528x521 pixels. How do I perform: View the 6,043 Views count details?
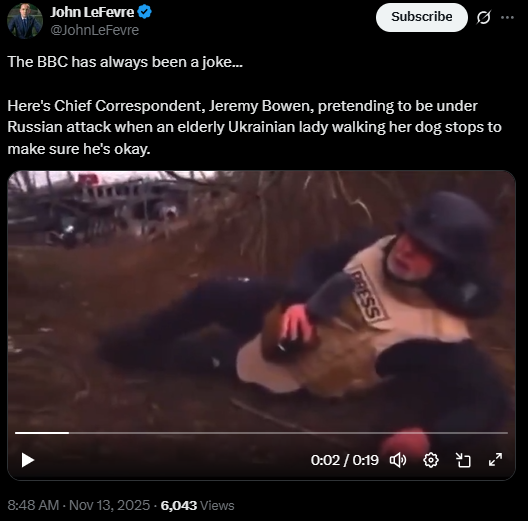197,505
